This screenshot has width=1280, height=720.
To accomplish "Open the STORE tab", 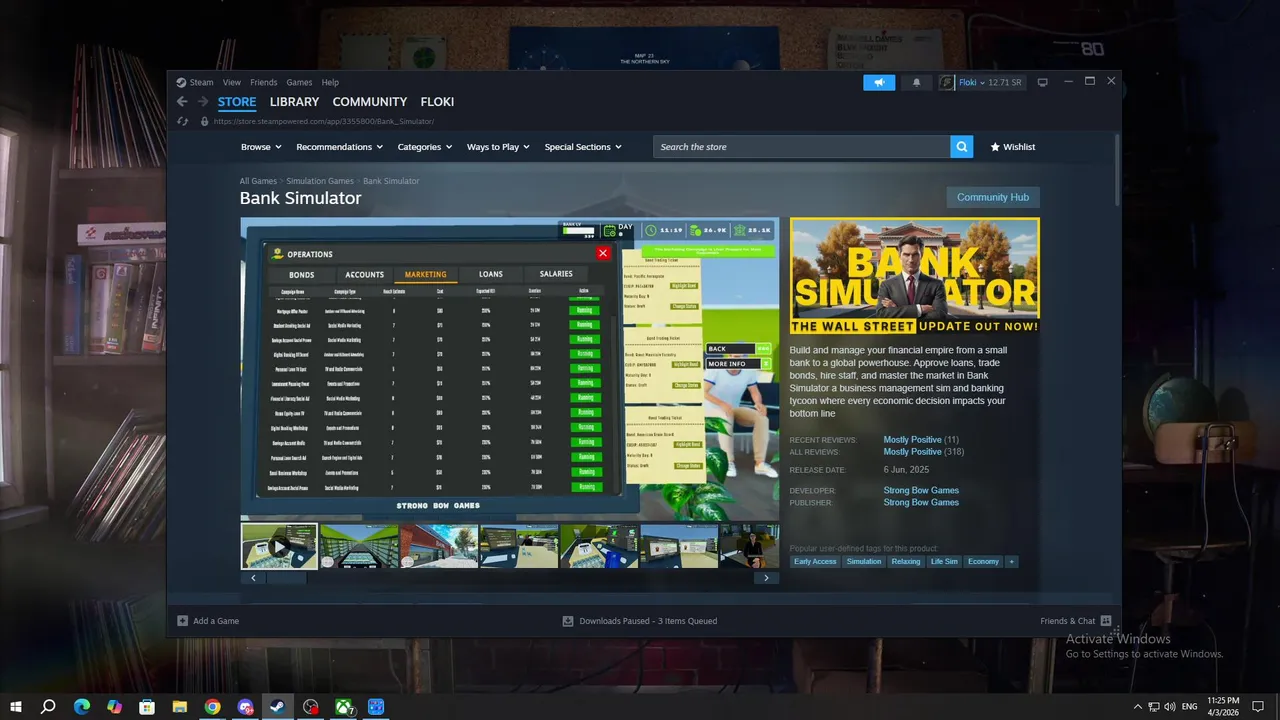I will tap(237, 102).
